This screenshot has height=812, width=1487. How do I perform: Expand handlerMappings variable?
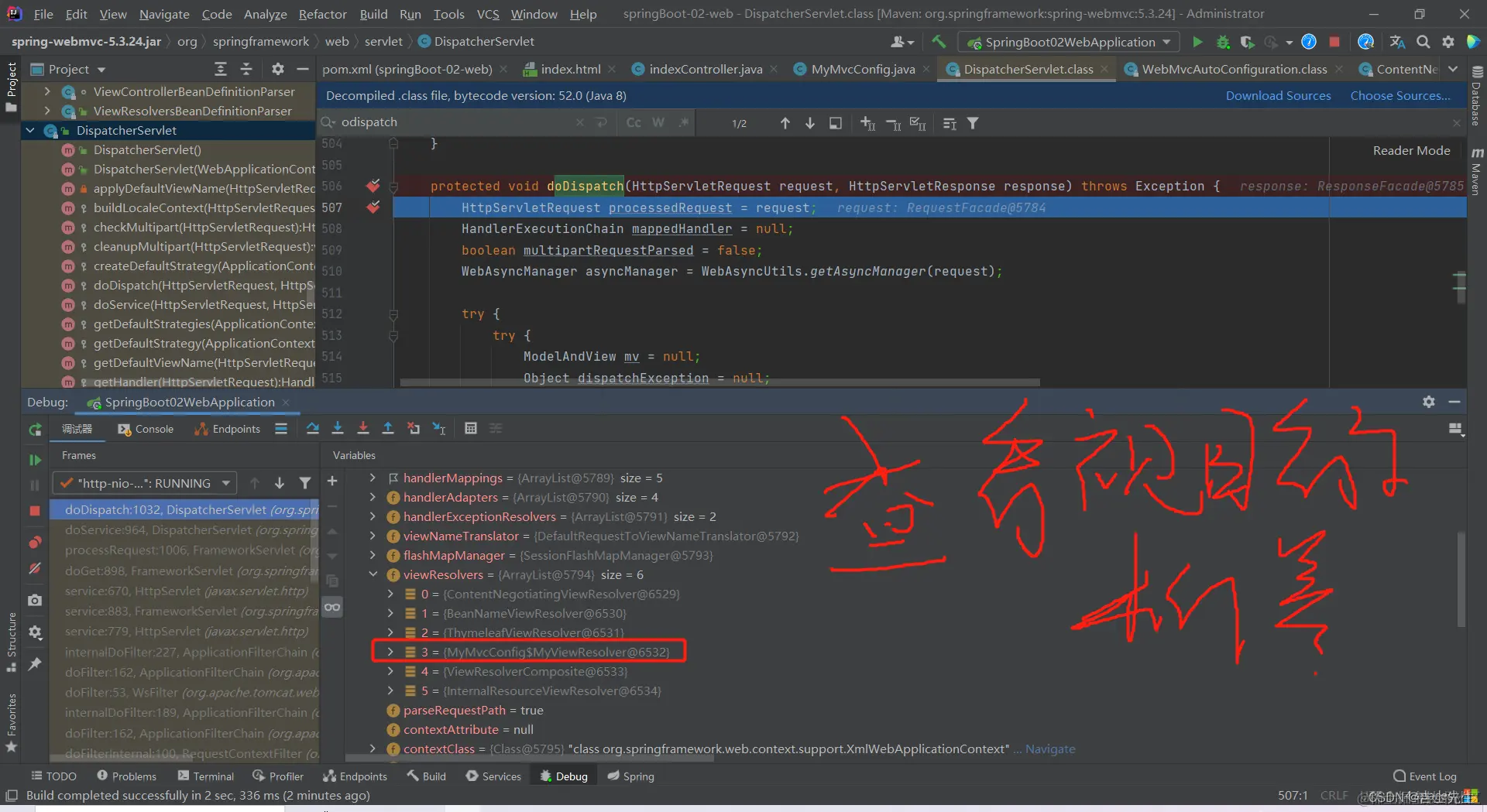373,478
